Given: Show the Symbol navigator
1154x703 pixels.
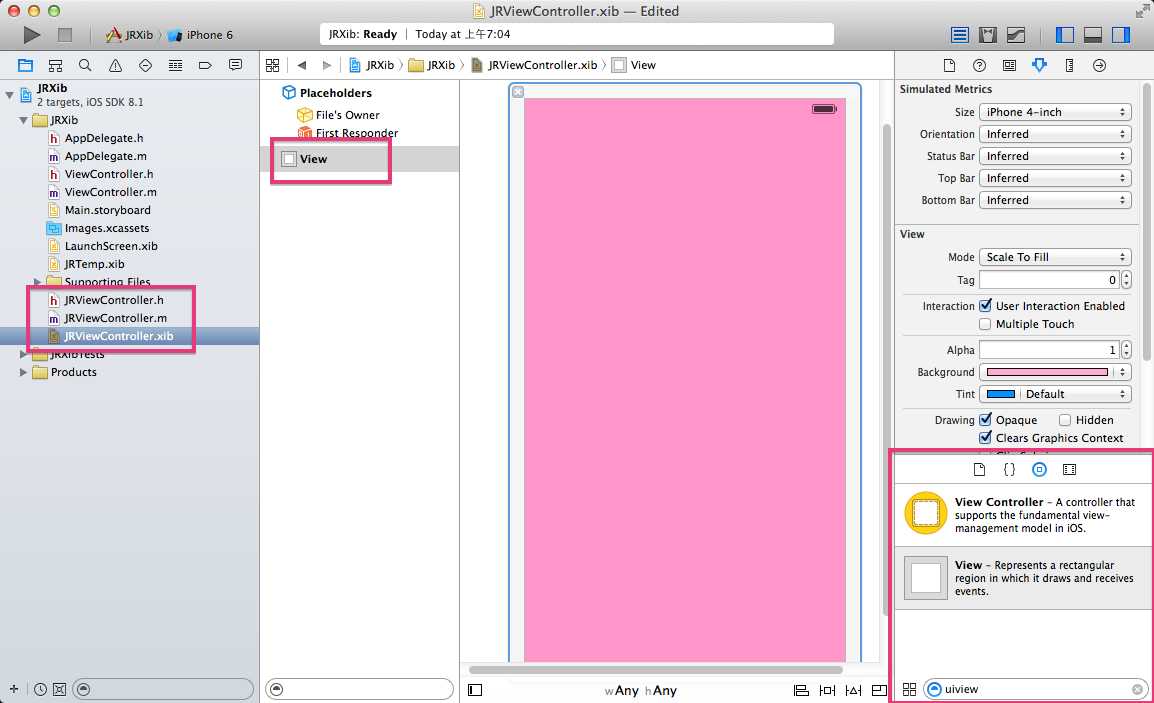Looking at the screenshot, I should pyautogui.click(x=55, y=66).
